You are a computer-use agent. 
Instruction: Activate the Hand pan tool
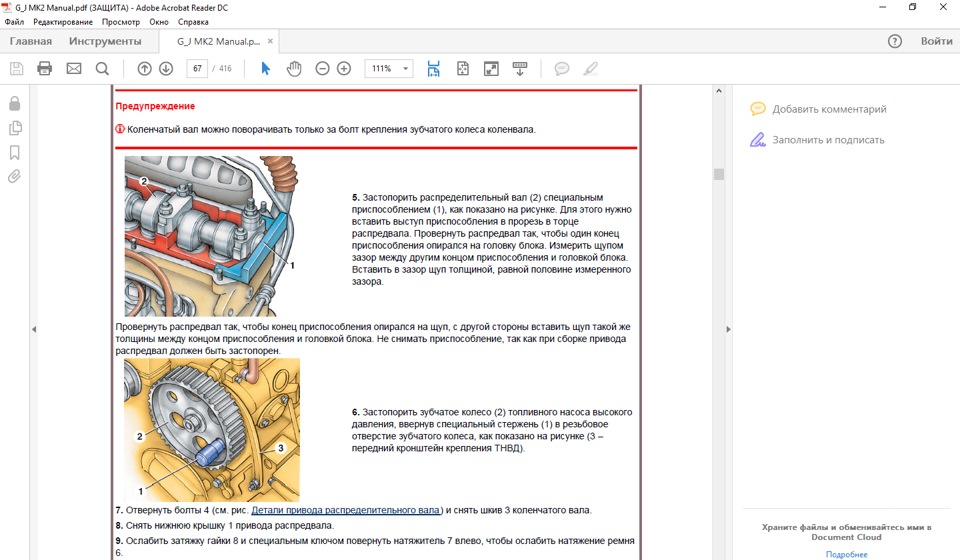[x=294, y=69]
